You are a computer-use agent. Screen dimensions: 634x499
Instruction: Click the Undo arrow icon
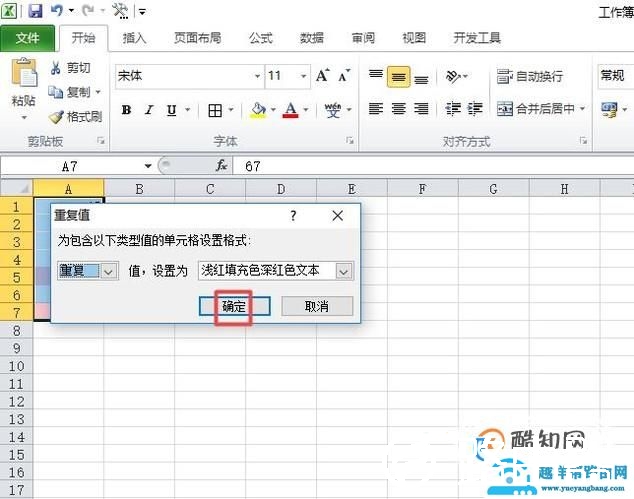pyautogui.click(x=57, y=11)
